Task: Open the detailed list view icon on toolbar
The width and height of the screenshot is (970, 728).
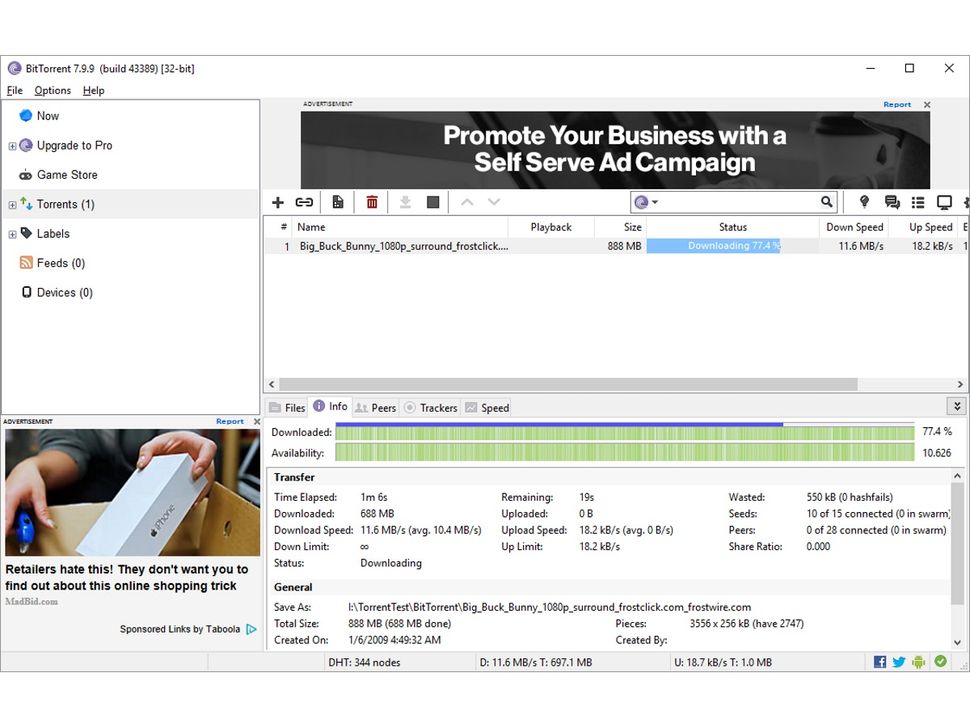Action: coord(918,202)
